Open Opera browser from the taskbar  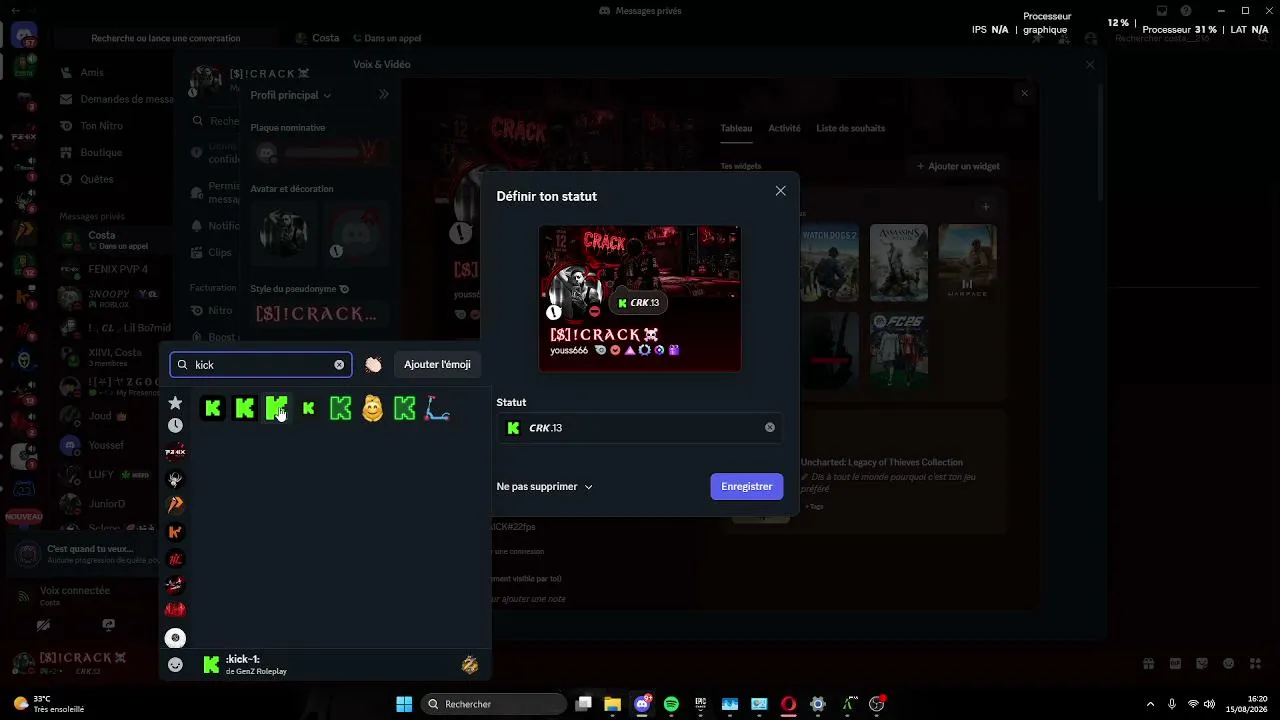tap(788, 704)
